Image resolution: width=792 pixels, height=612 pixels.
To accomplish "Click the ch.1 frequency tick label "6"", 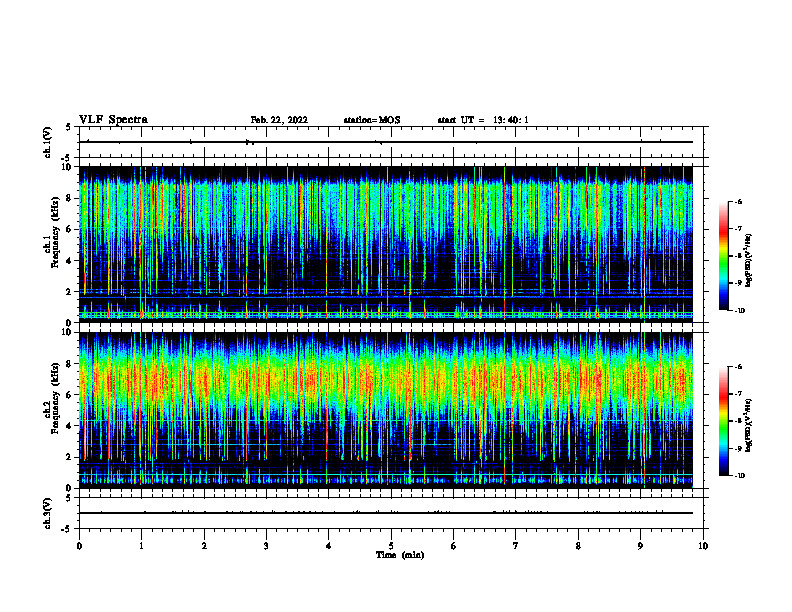I will [x=69, y=229].
